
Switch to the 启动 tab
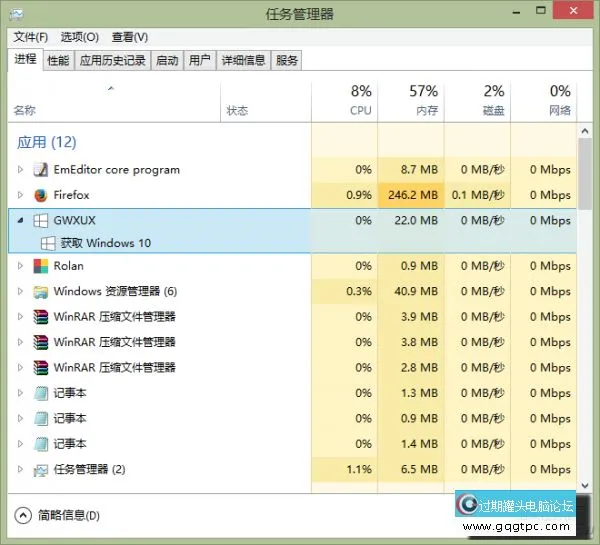(167, 60)
